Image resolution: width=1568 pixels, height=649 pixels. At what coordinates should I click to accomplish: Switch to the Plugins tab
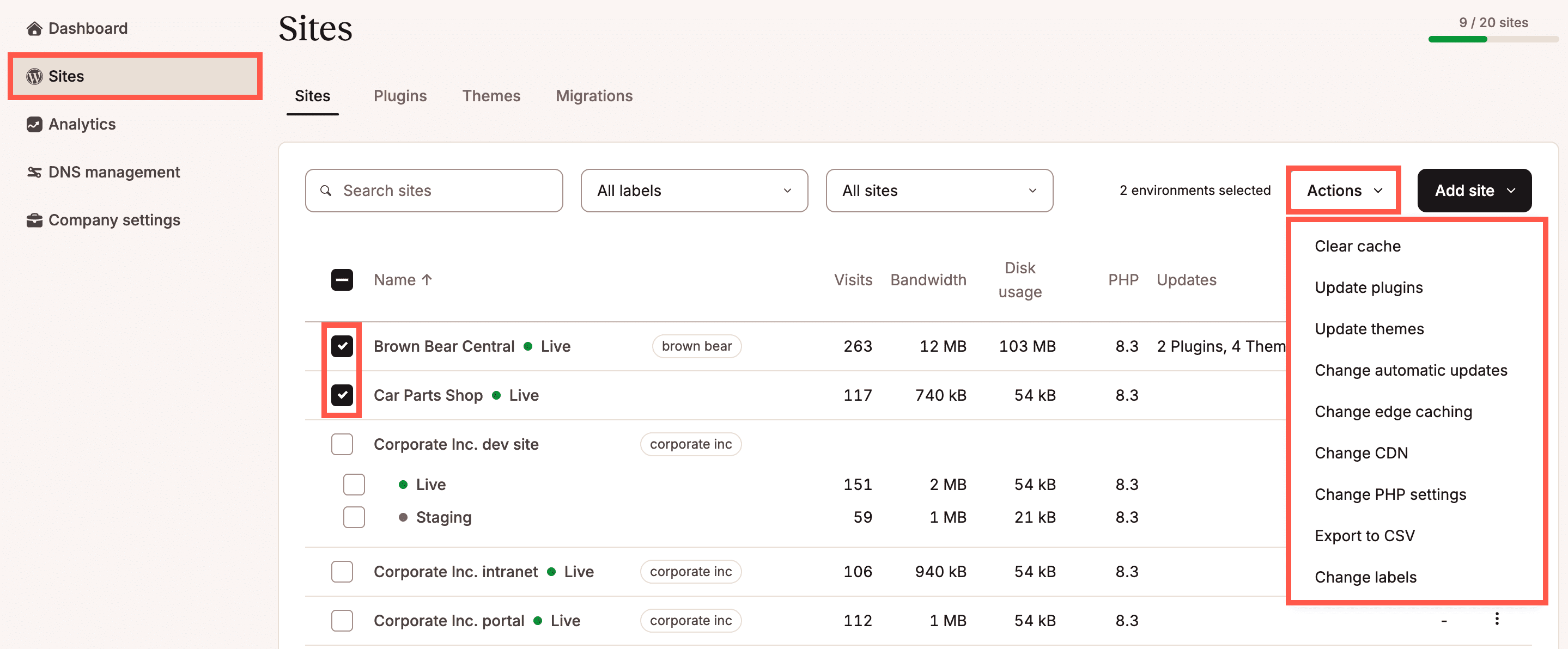coord(400,95)
